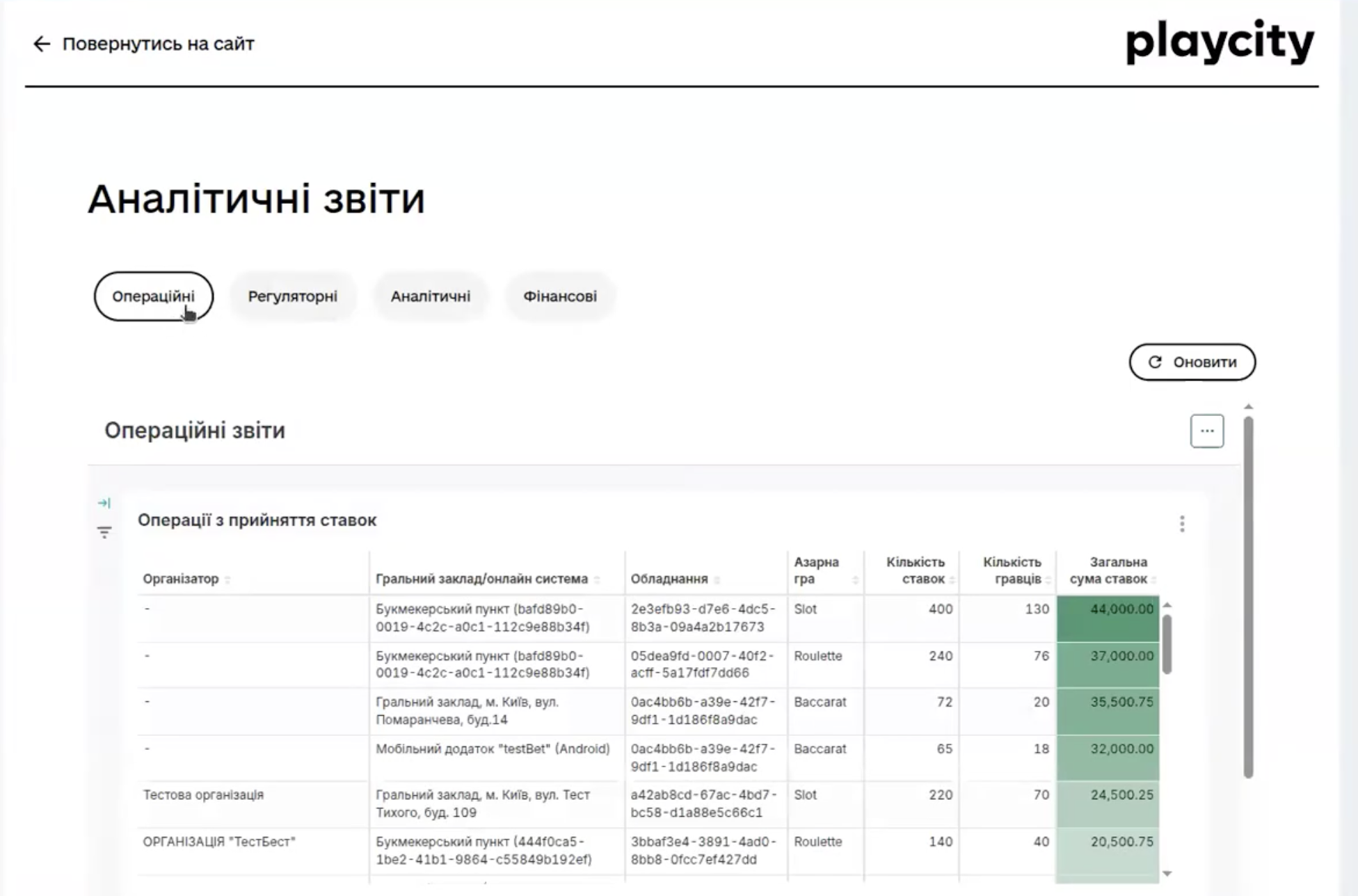Collapse the filter sidebar using the arrow icon

pos(105,503)
